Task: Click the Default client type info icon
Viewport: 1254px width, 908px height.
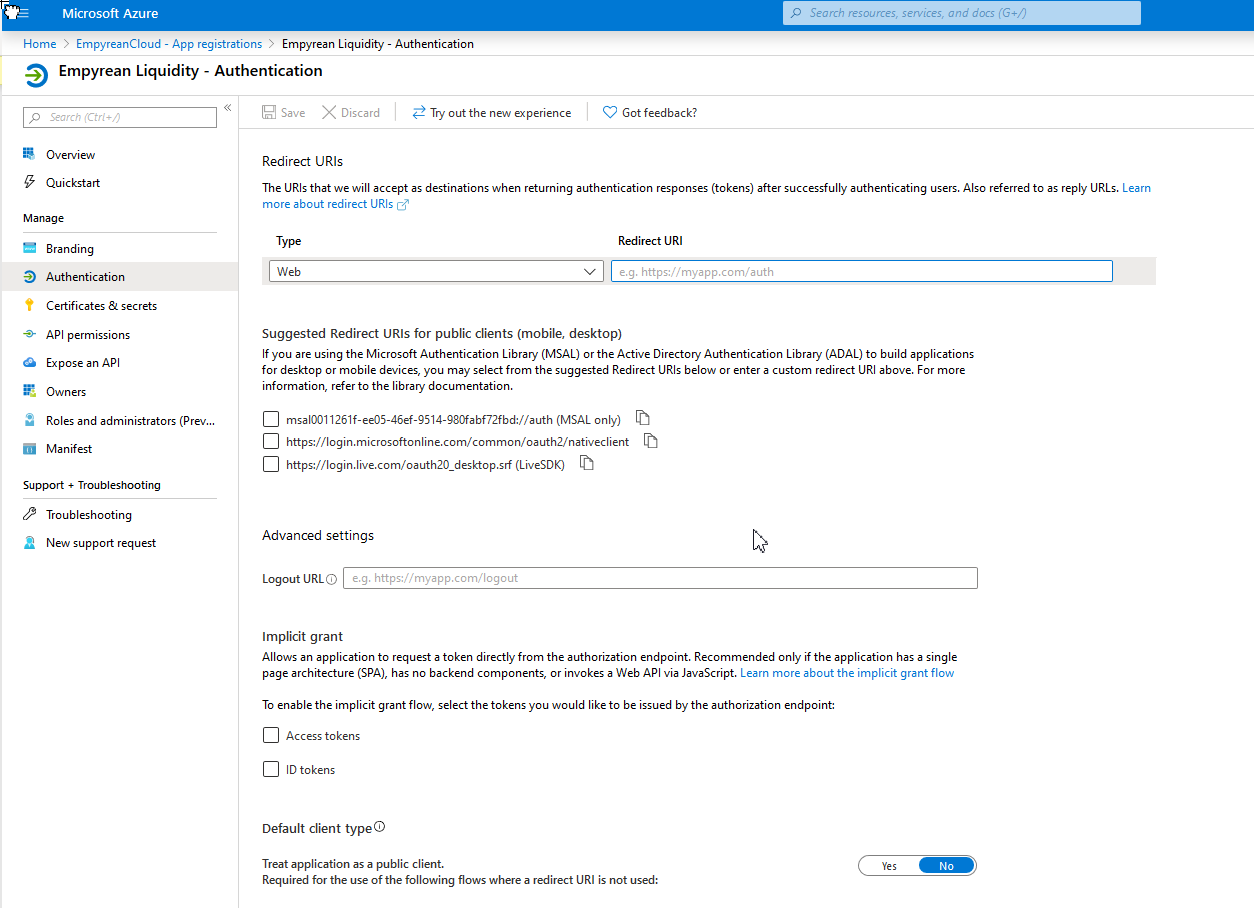Action: tap(379, 827)
